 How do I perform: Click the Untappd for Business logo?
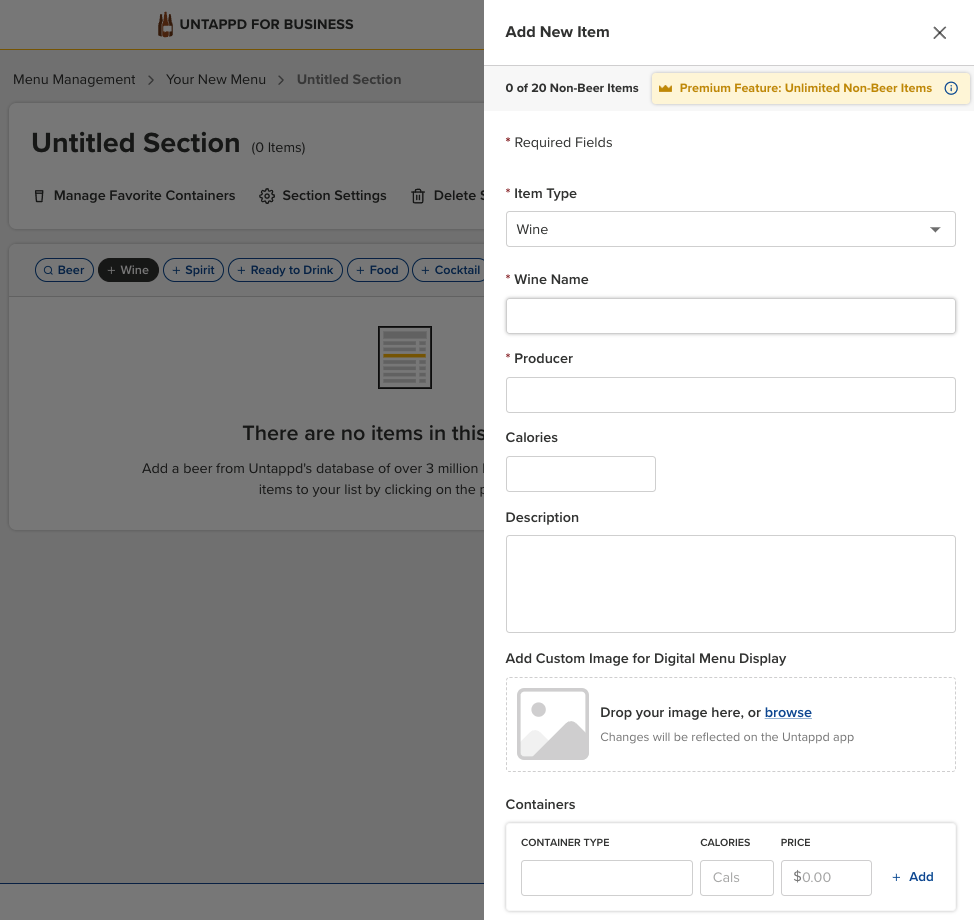tap(255, 24)
